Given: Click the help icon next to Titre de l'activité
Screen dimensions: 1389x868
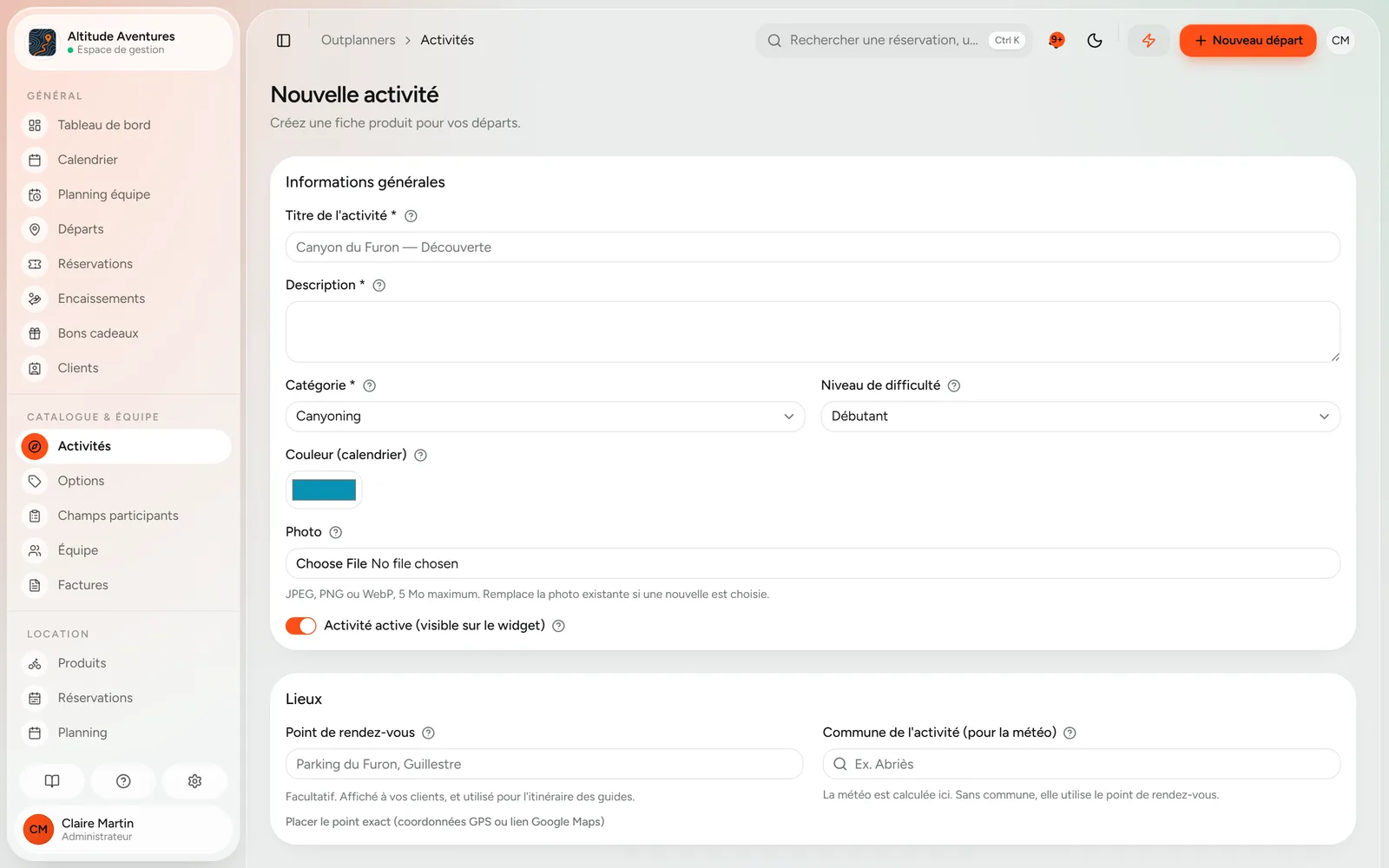Looking at the screenshot, I should (x=411, y=216).
